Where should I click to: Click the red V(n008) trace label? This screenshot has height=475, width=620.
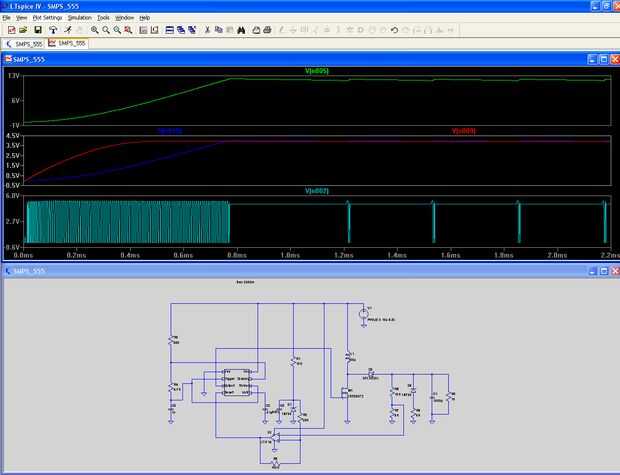point(462,131)
